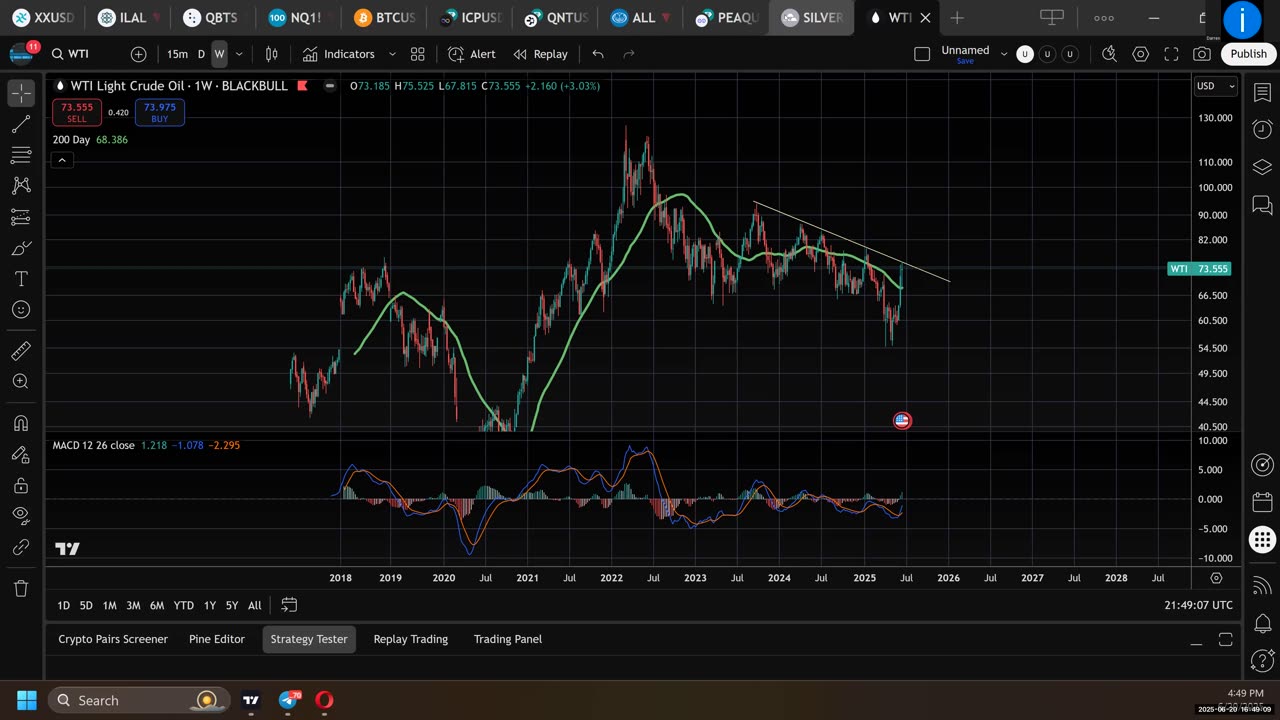Open Telegram from the taskbar
Viewport: 1280px width, 720px height.
coord(289,700)
